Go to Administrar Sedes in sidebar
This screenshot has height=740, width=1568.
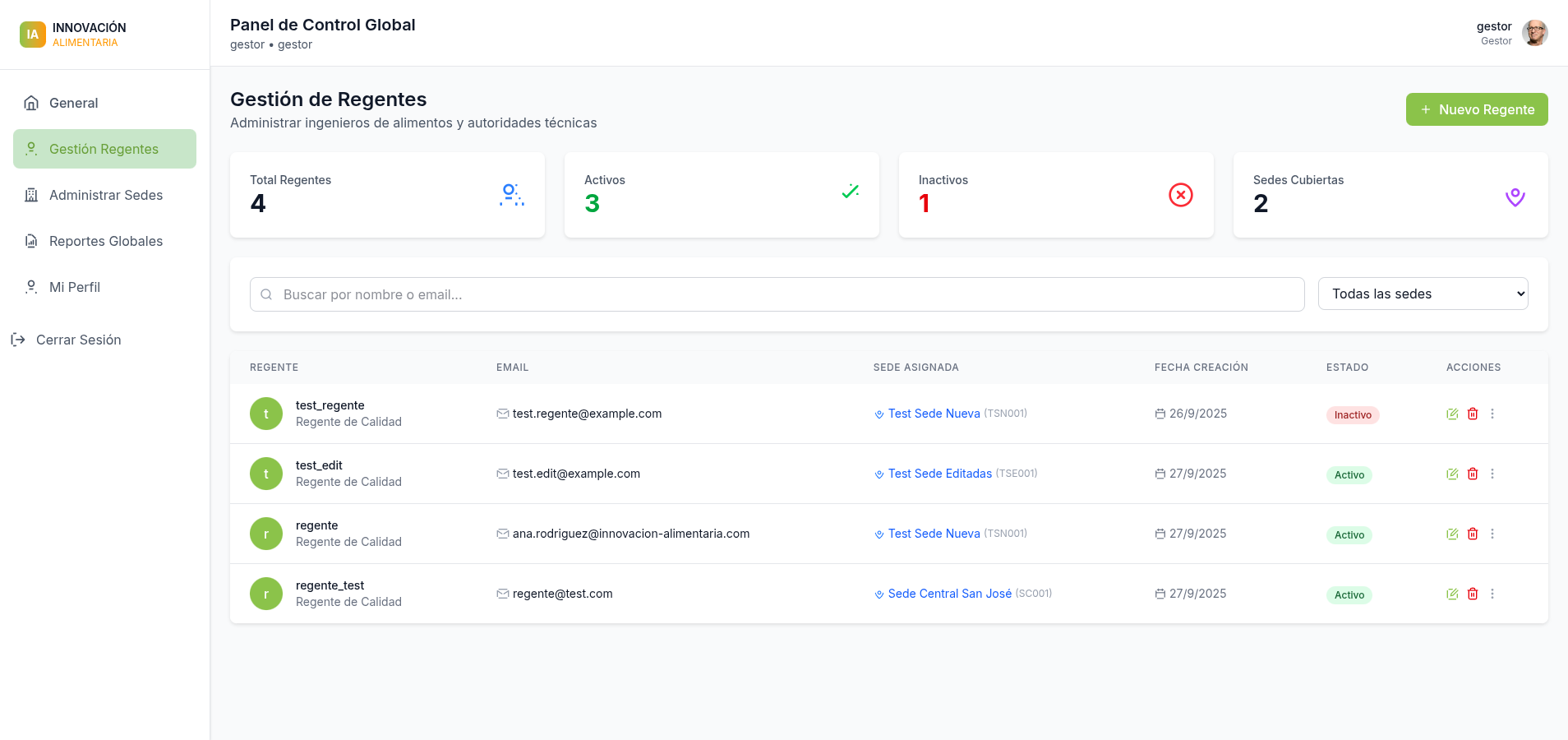(105, 195)
